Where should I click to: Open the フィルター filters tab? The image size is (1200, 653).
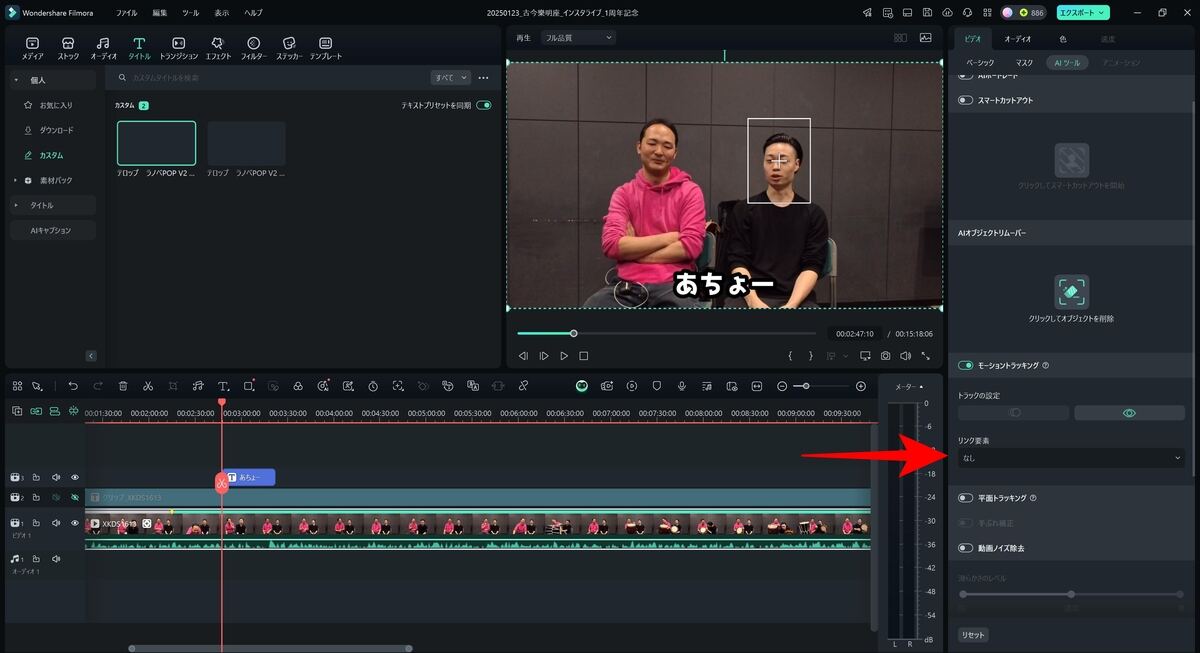[x=253, y=48]
